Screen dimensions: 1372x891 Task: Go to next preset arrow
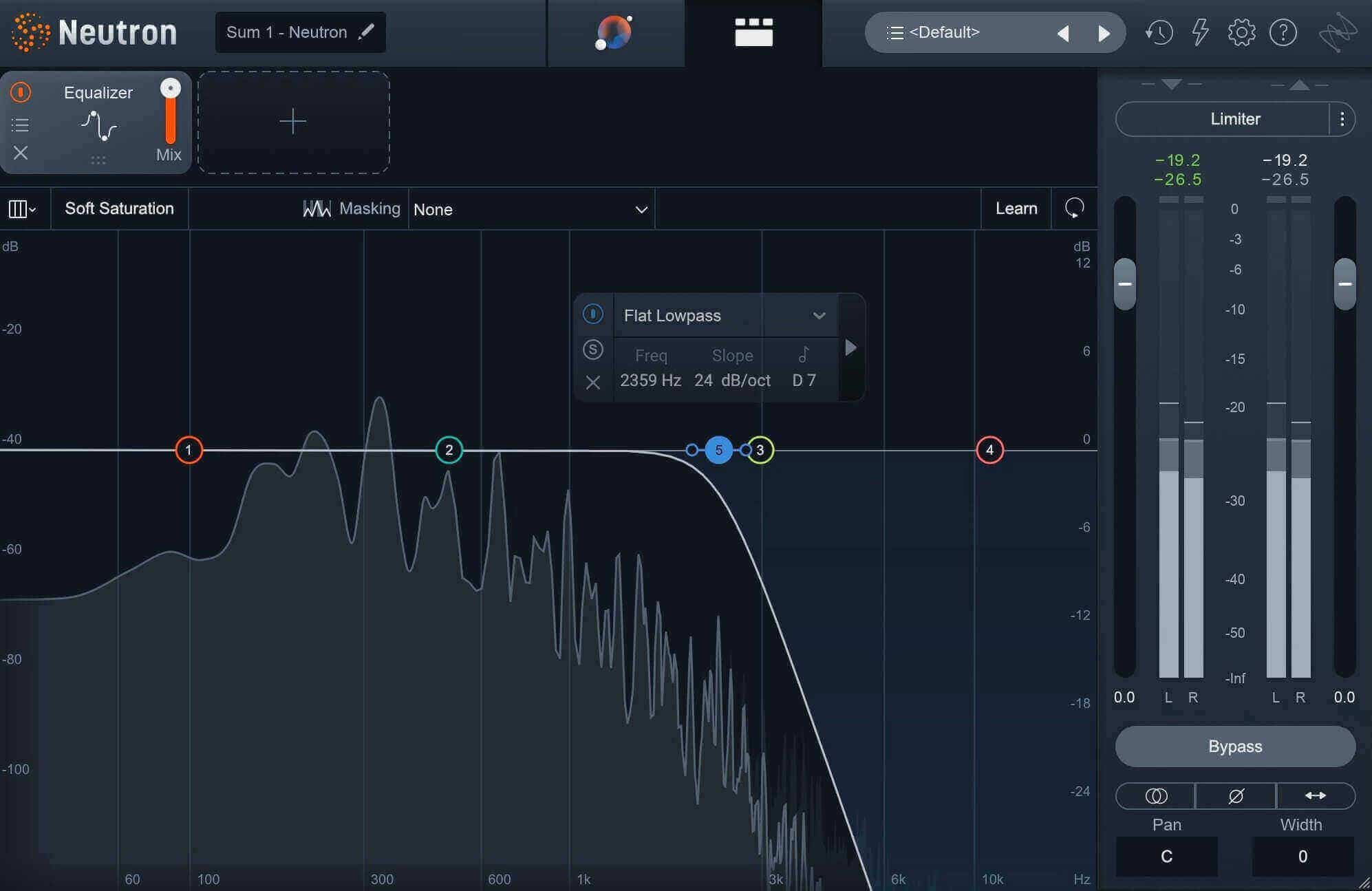coord(1104,33)
